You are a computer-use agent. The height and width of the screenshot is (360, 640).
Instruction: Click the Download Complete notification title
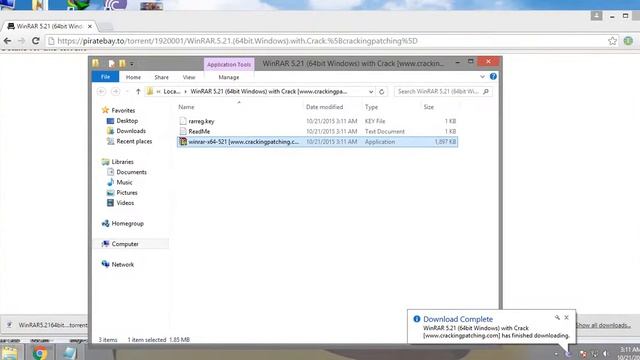[458, 319]
